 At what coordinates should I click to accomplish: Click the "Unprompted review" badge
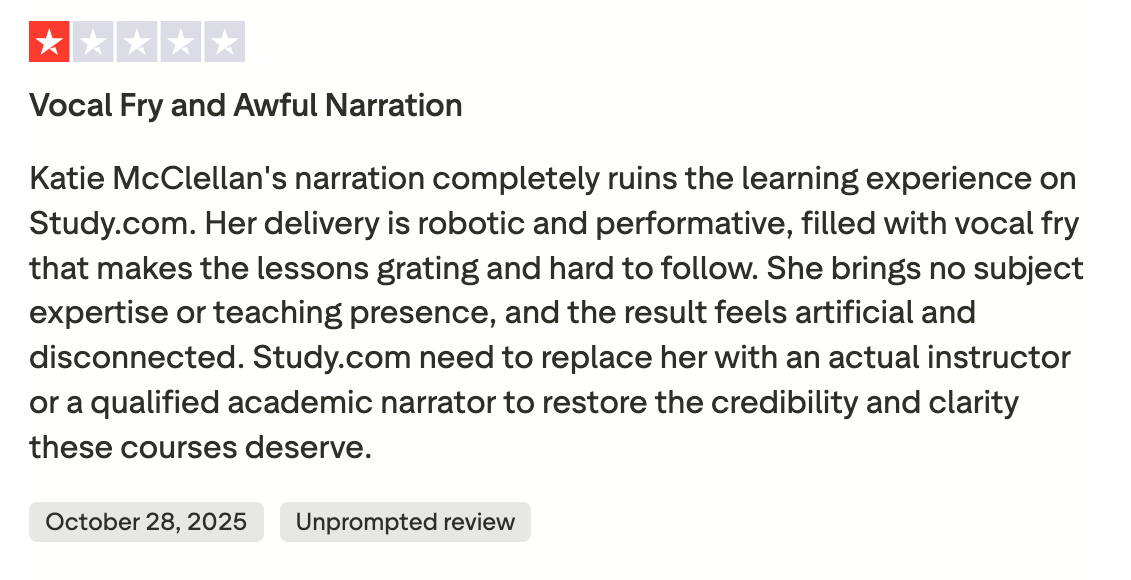[405, 522]
